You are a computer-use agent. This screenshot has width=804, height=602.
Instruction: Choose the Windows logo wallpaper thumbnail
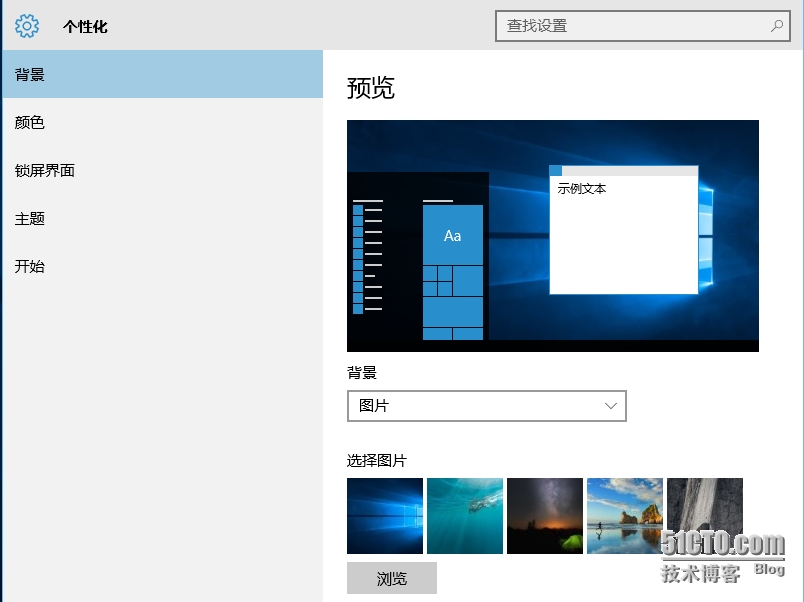tap(385, 516)
